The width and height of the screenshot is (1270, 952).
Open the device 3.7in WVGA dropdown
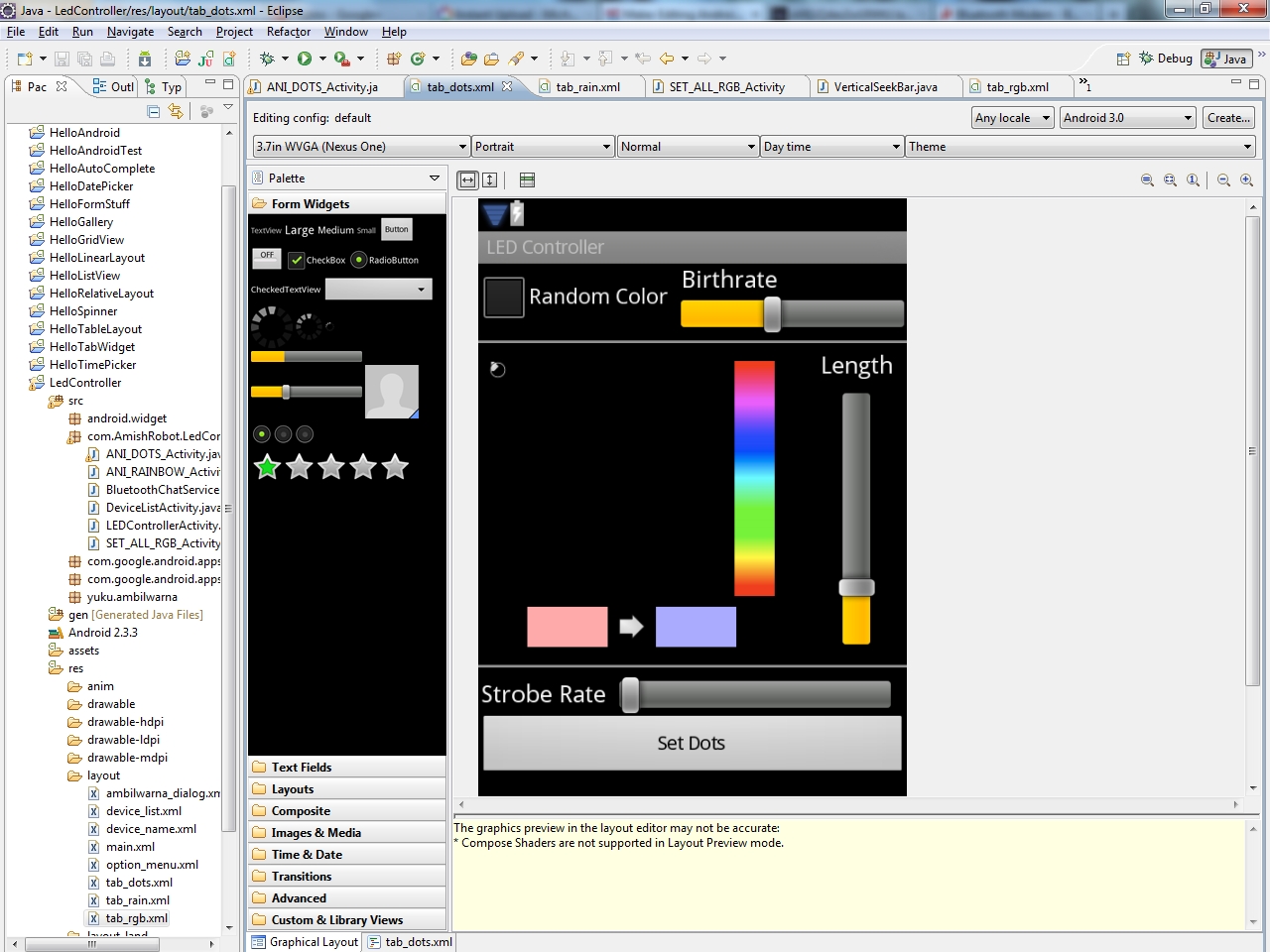pyautogui.click(x=361, y=147)
